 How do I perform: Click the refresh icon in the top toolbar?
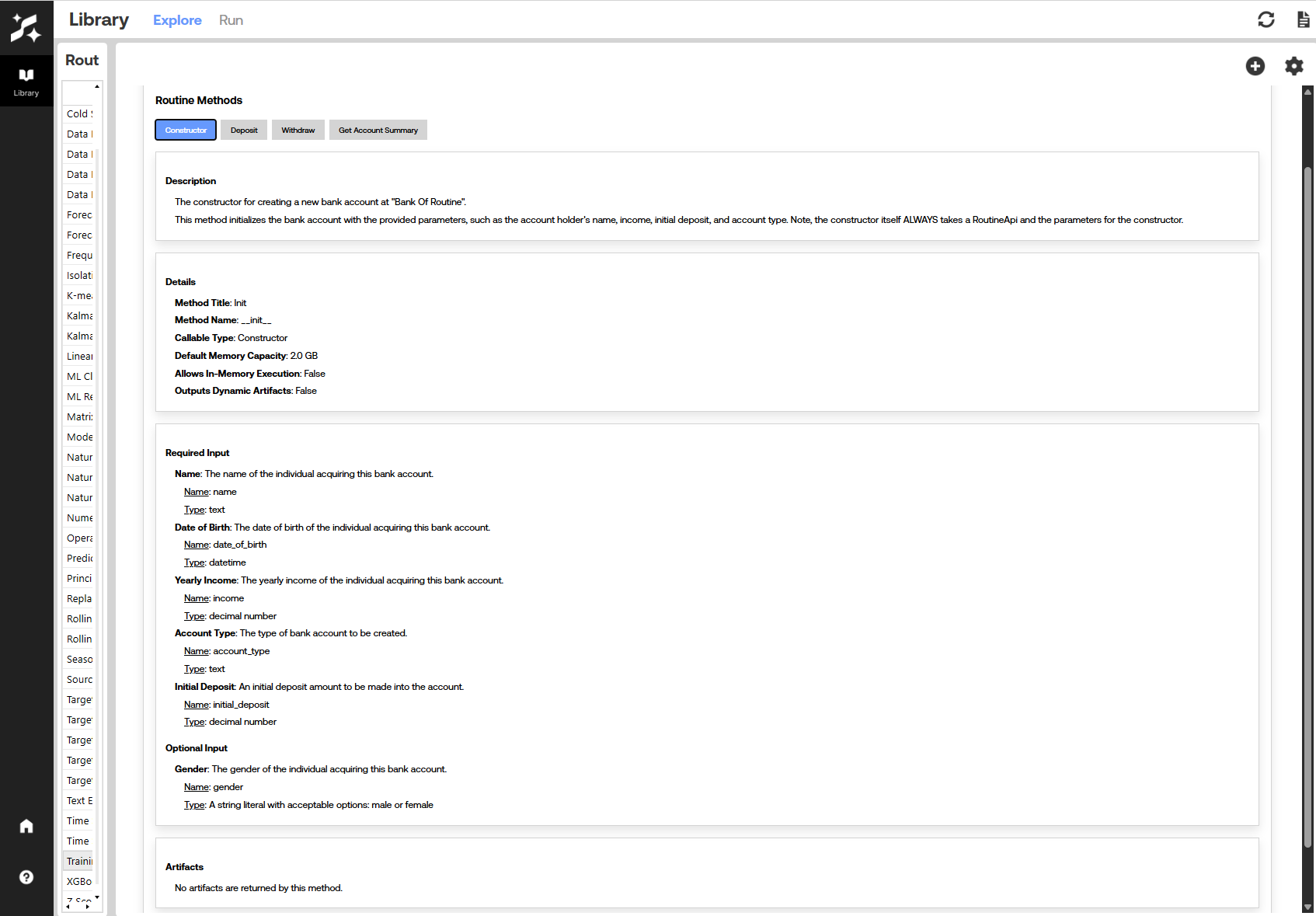click(1266, 19)
